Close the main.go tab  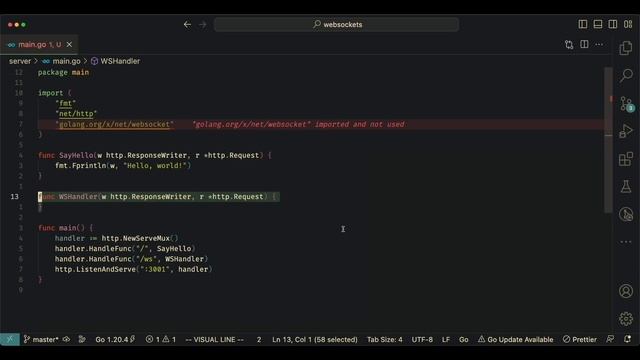point(69,44)
